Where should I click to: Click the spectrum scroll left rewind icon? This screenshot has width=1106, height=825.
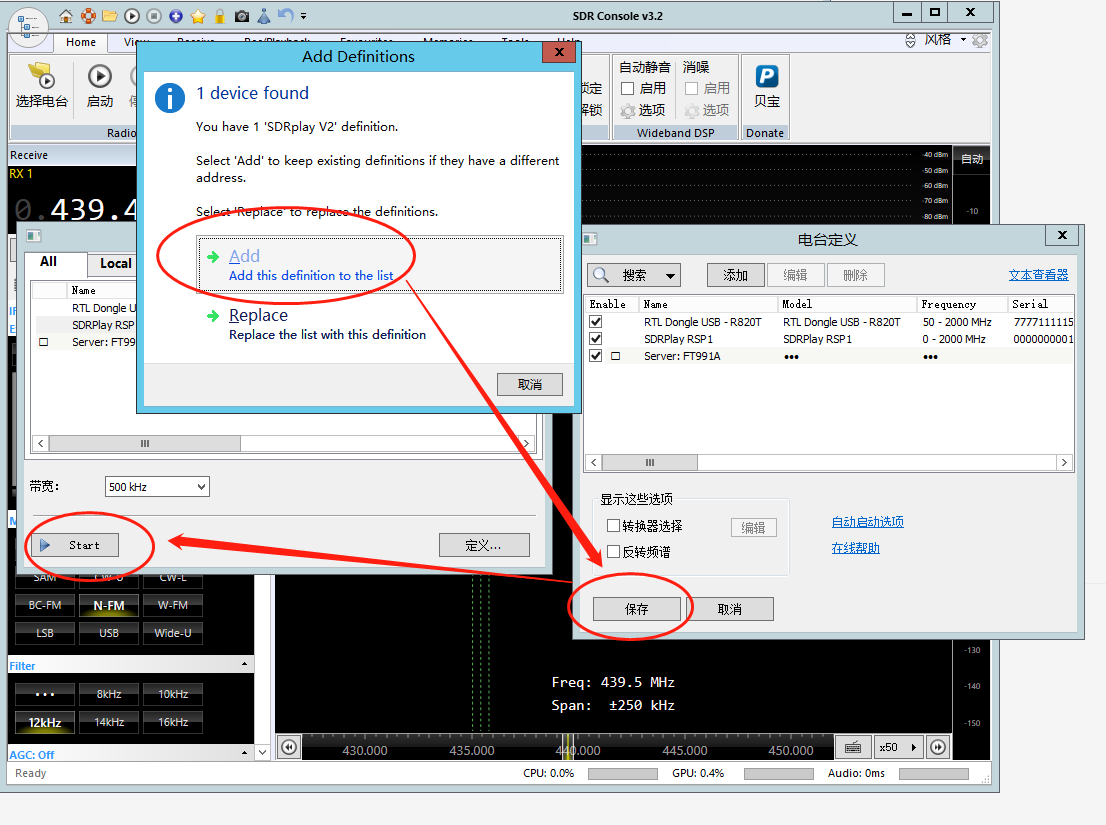289,747
